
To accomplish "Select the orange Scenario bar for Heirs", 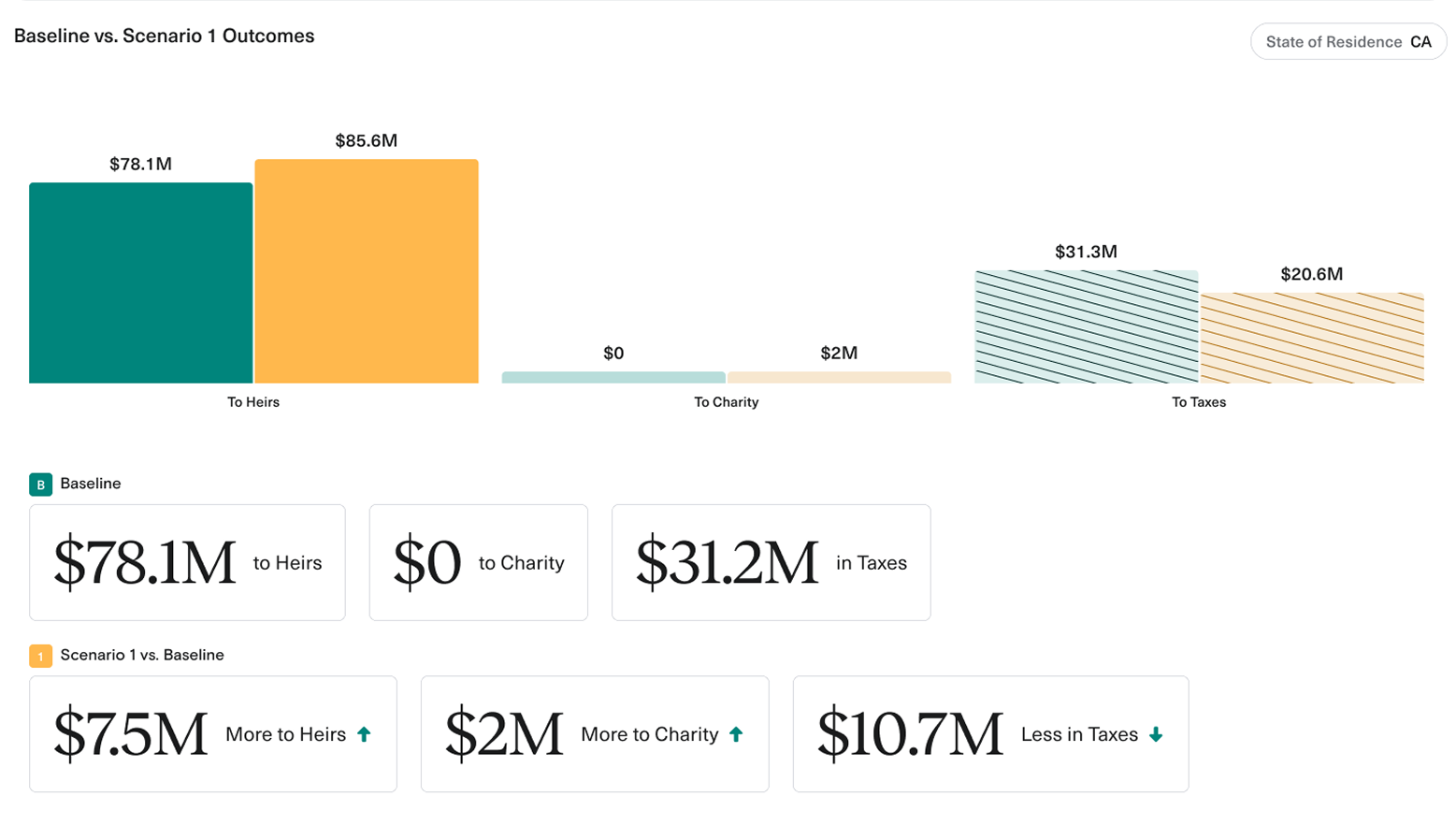I will point(366,271).
